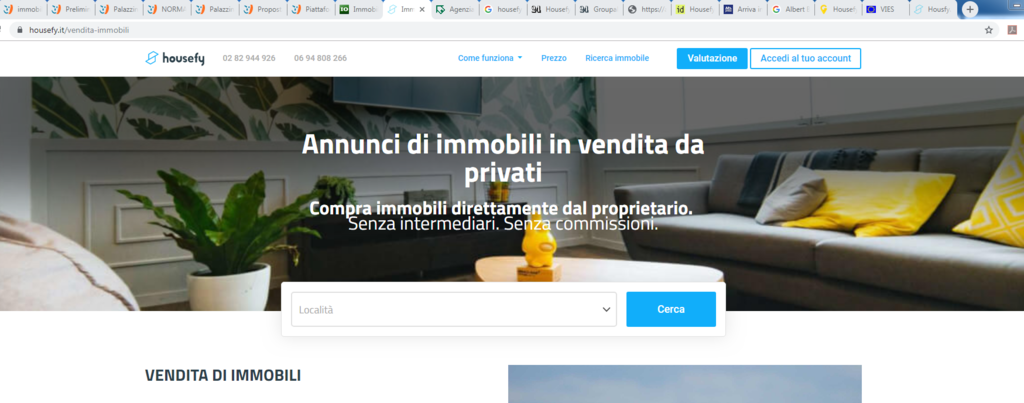Switch to the NORMA tab
1024x403 pixels.
pyautogui.click(x=164, y=9)
